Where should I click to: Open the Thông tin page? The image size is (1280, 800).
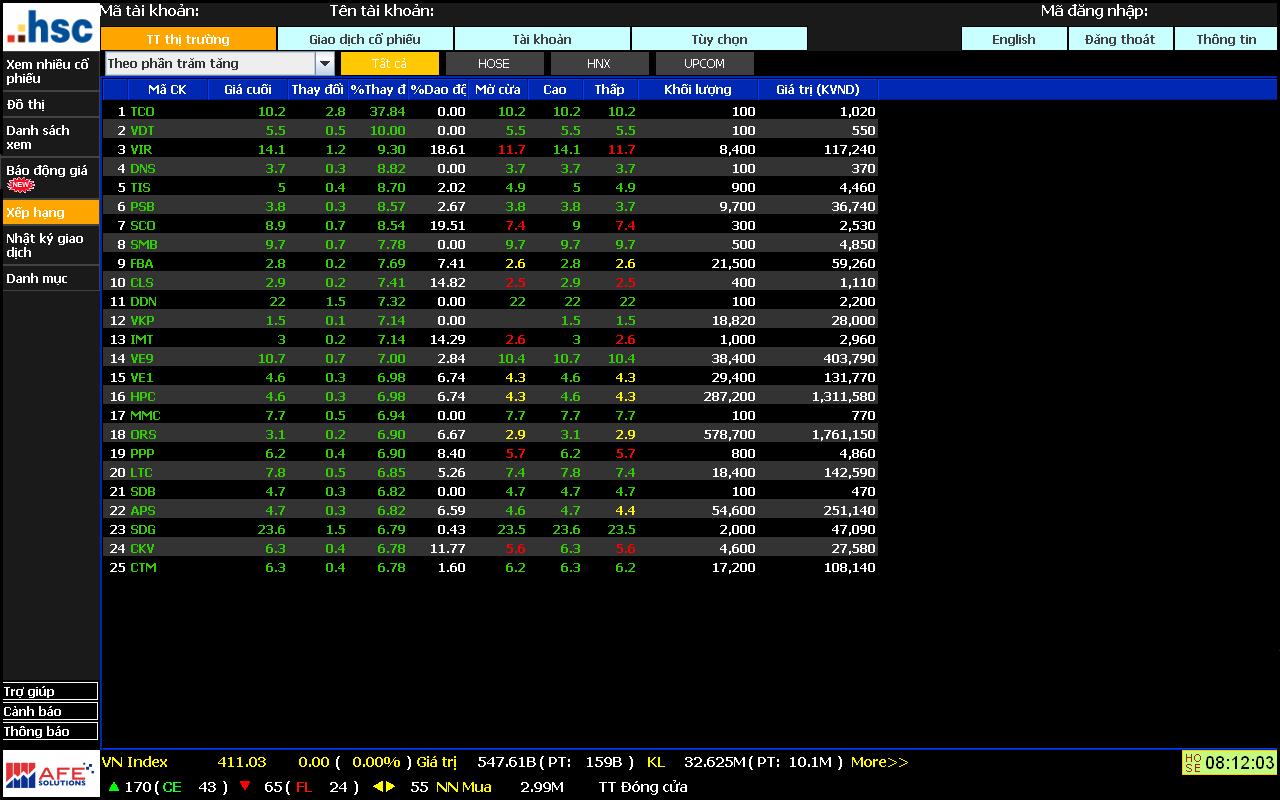pos(1226,39)
